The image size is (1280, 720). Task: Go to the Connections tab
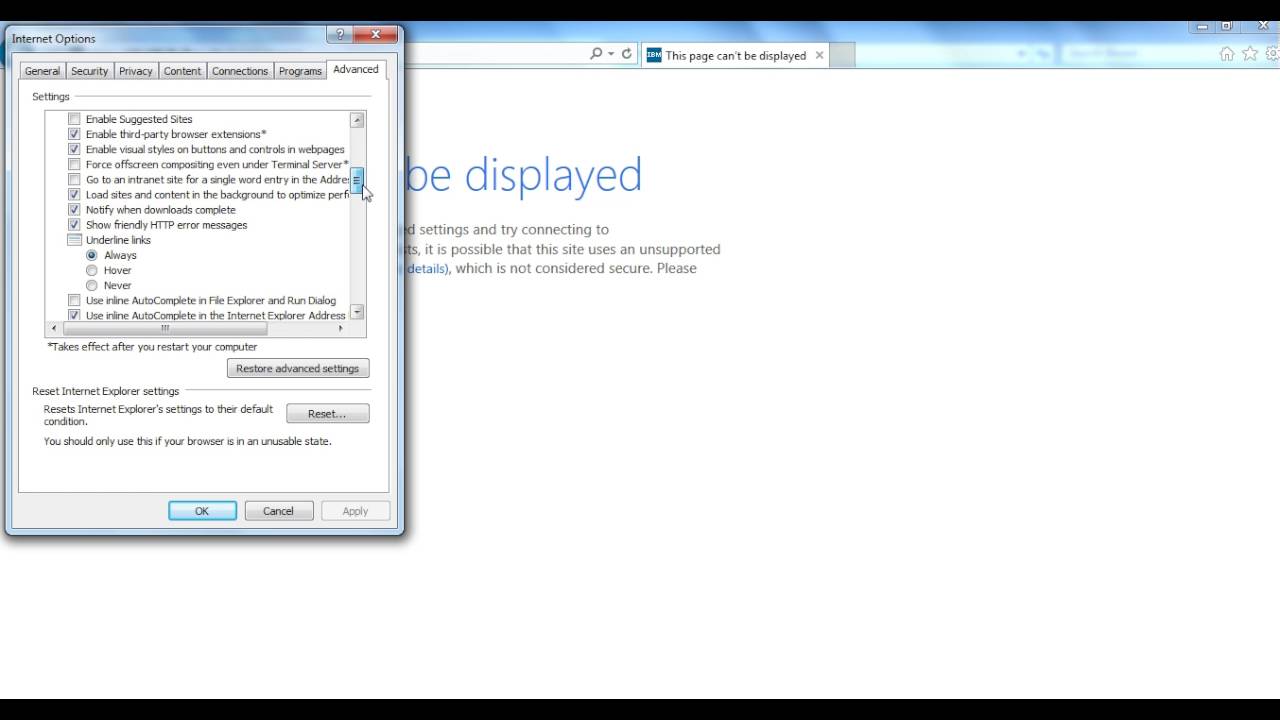240,71
